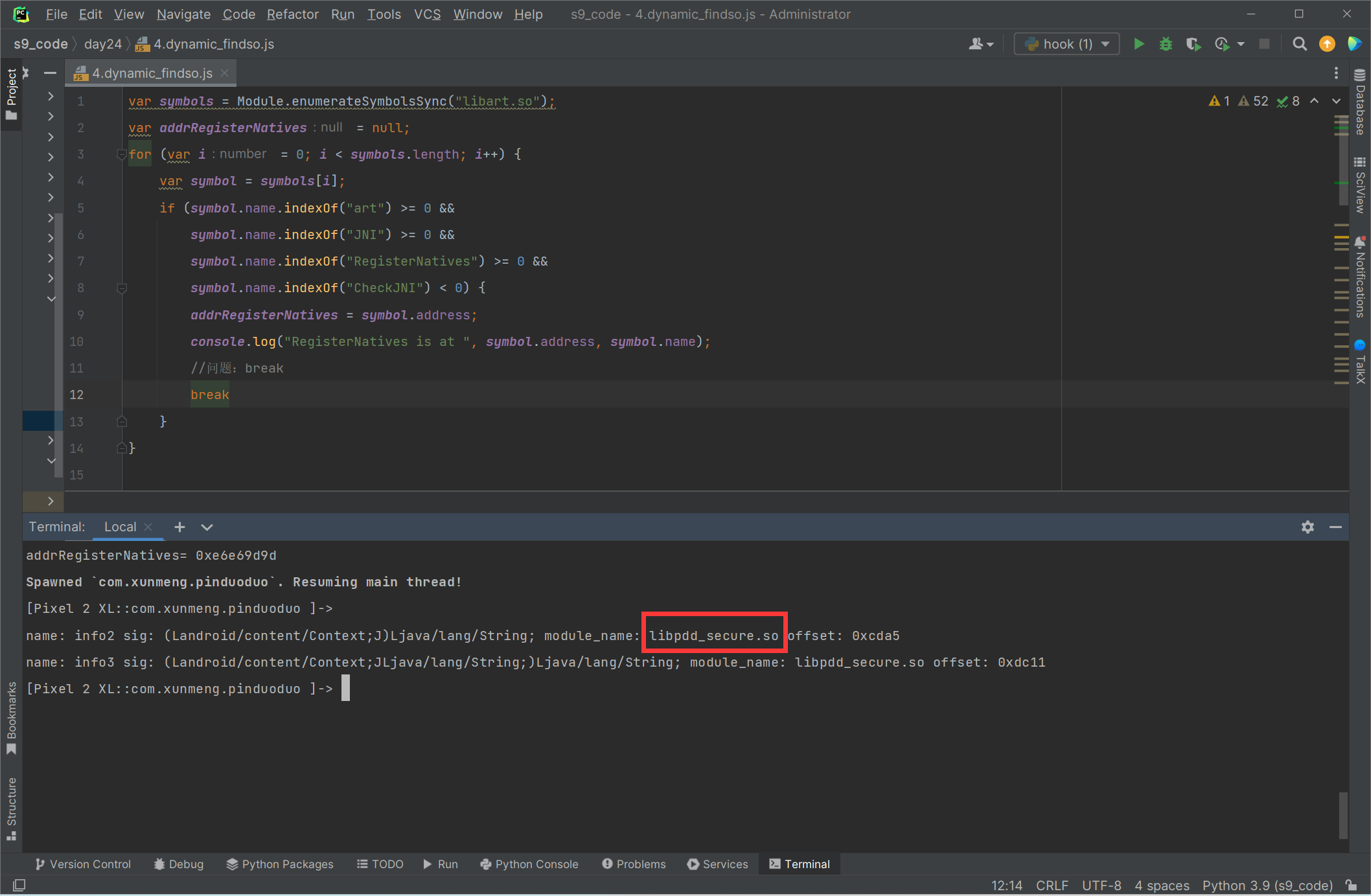The image size is (1371, 896).
Task: Open the Notifications tool window
Action: (x=1359, y=277)
